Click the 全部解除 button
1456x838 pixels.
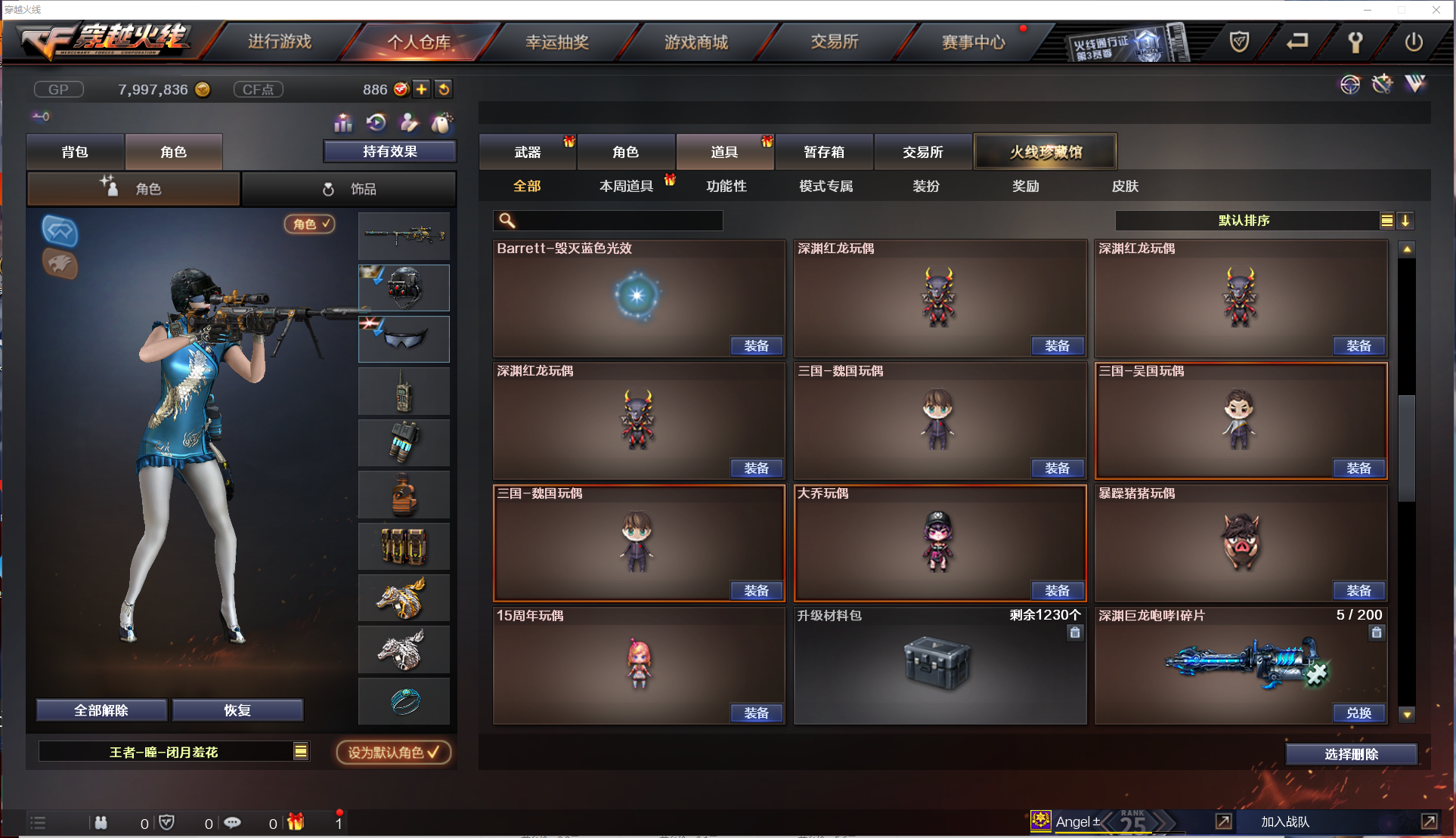(101, 710)
